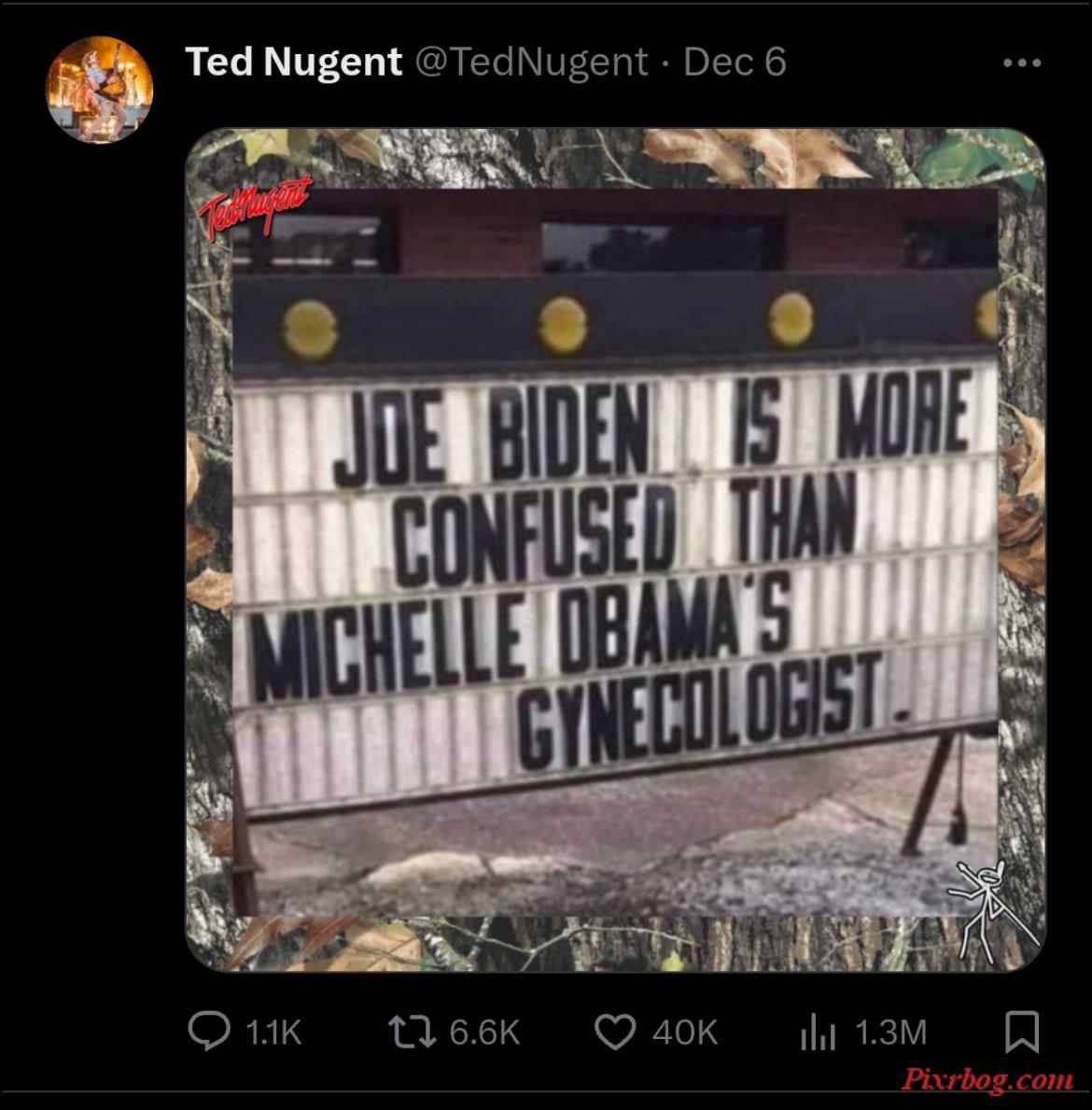Open the three-dot more options menu

pyautogui.click(x=1022, y=63)
